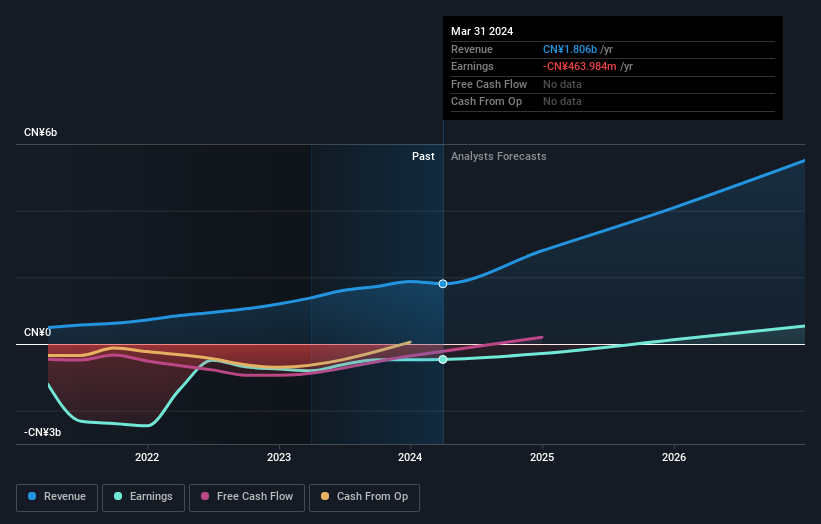Click the Past section label
This screenshot has height=524, width=821.
pyautogui.click(x=423, y=157)
